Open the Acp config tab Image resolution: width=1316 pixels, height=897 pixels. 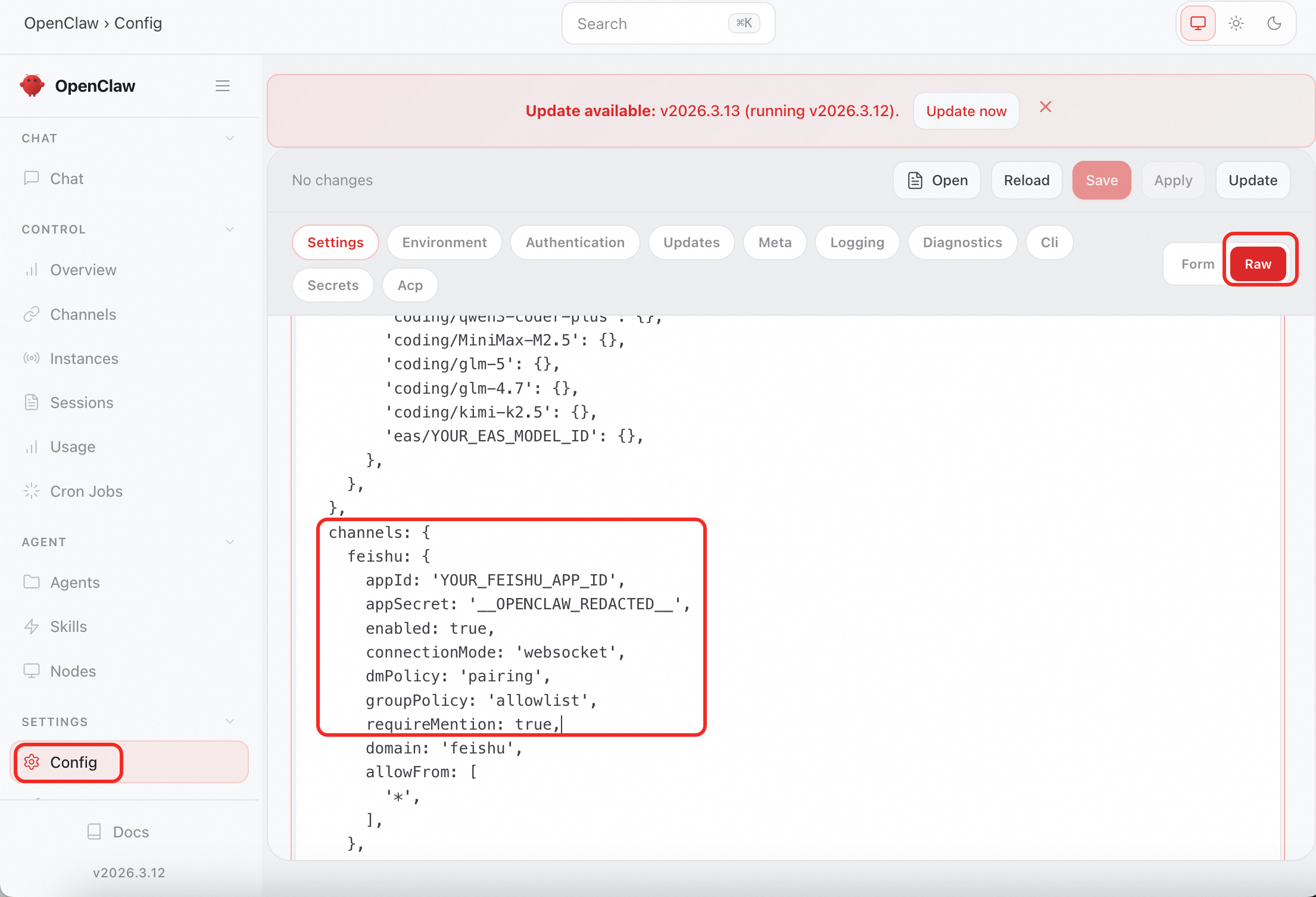point(410,285)
